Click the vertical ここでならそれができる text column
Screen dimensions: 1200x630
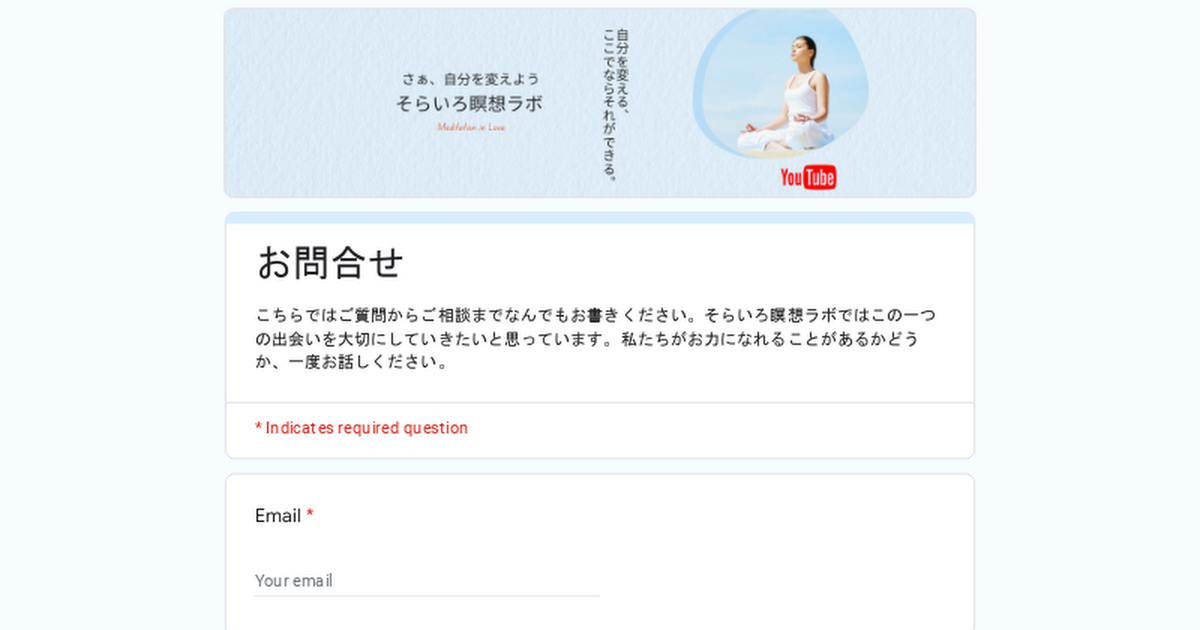pyautogui.click(x=609, y=104)
